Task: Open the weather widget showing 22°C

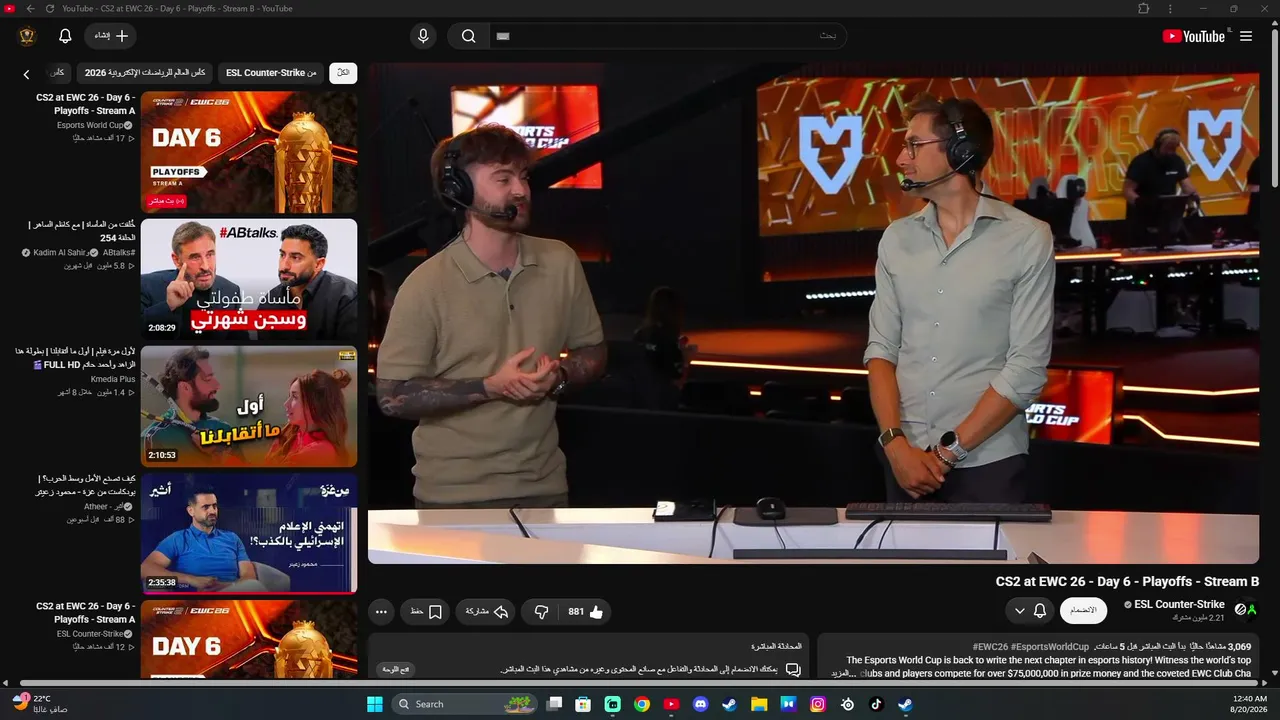Action: [x=40, y=703]
